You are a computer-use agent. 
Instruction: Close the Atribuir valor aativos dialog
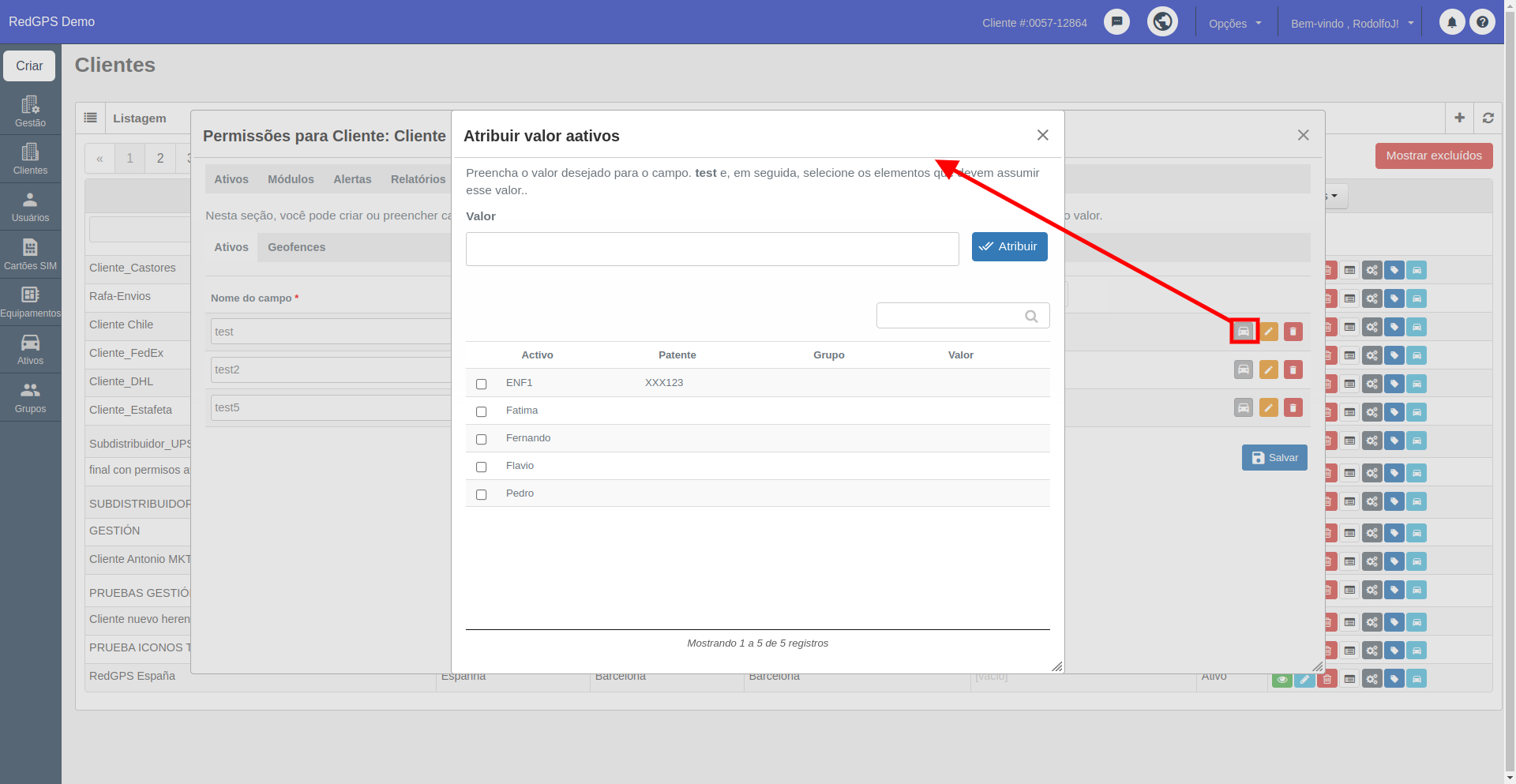1042,135
